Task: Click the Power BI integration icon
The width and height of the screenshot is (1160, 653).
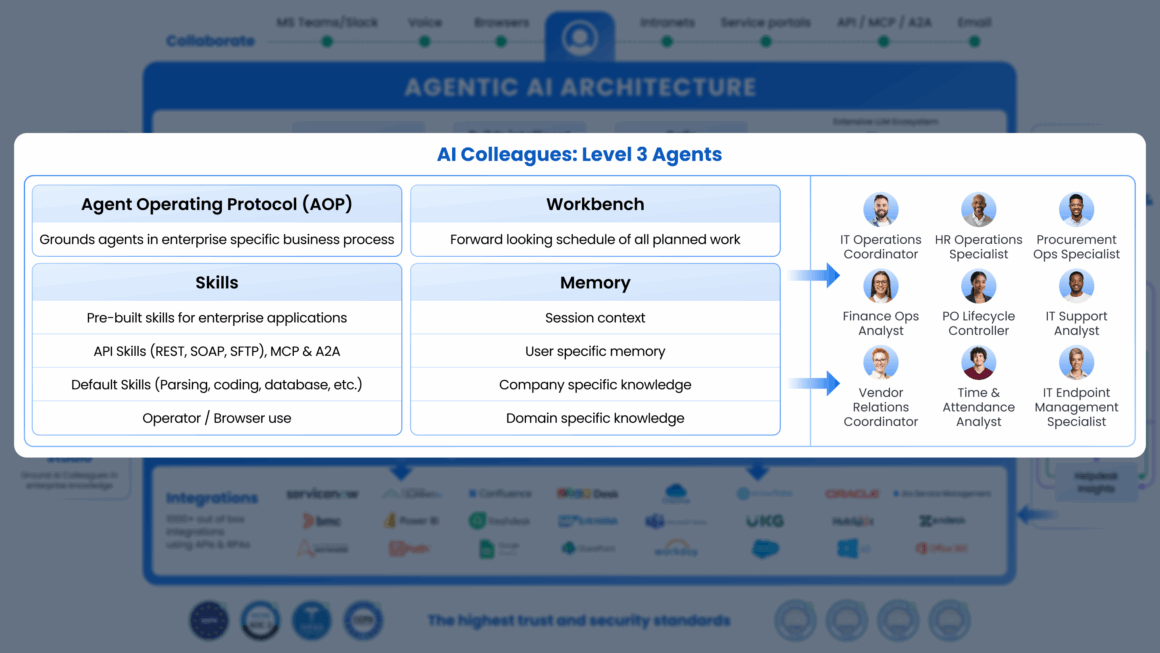Action: 411,520
